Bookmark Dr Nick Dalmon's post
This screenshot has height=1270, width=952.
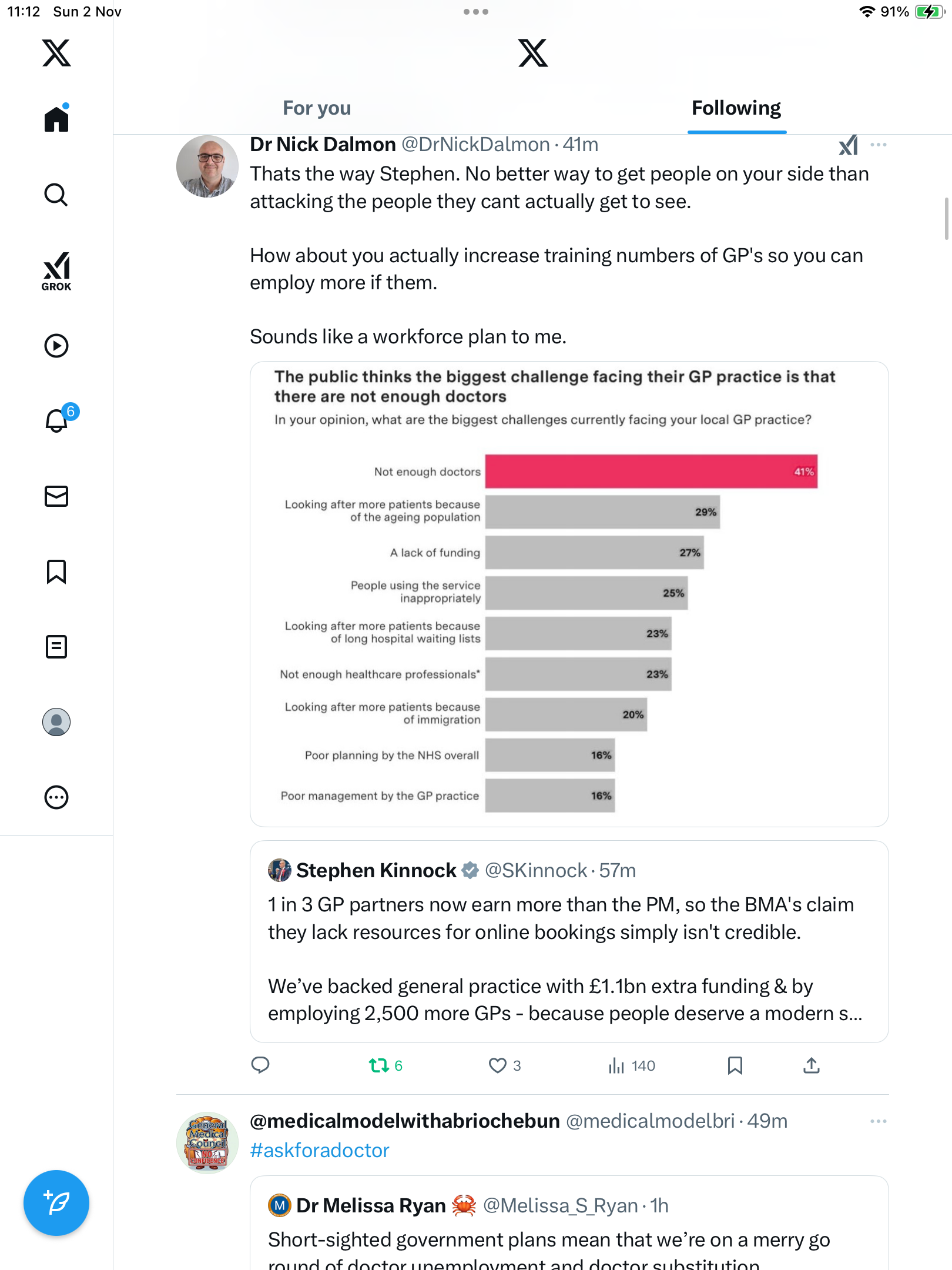click(x=735, y=1065)
